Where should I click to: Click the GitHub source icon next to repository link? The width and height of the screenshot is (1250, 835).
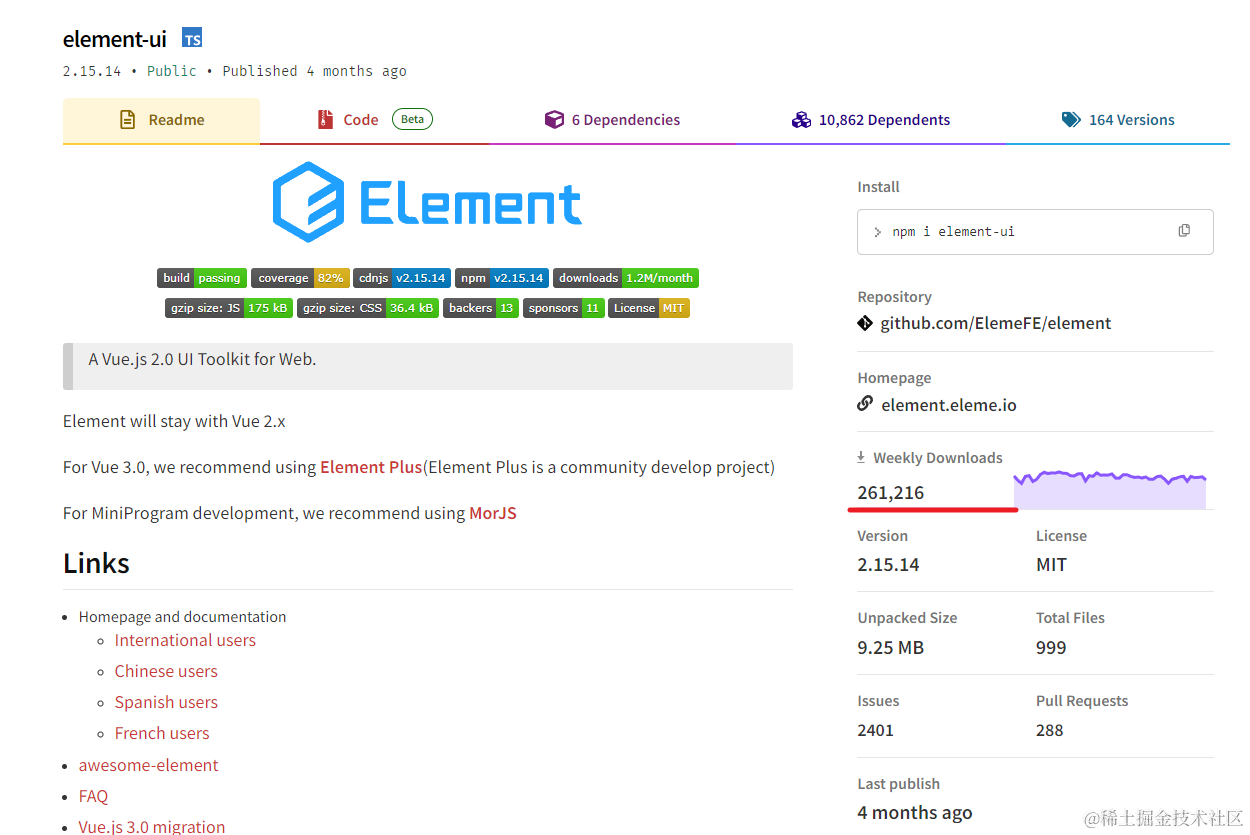(864, 322)
